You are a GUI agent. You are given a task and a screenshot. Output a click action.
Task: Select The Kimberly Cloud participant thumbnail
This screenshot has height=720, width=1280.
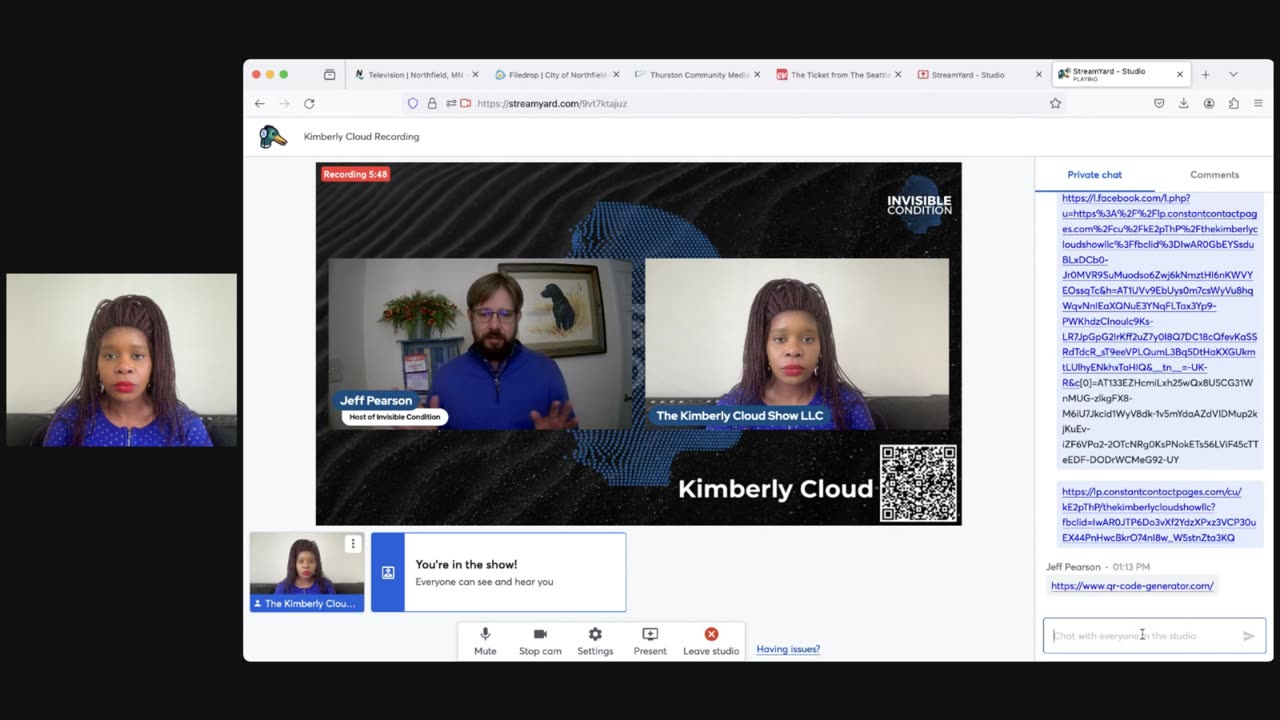[x=307, y=571]
